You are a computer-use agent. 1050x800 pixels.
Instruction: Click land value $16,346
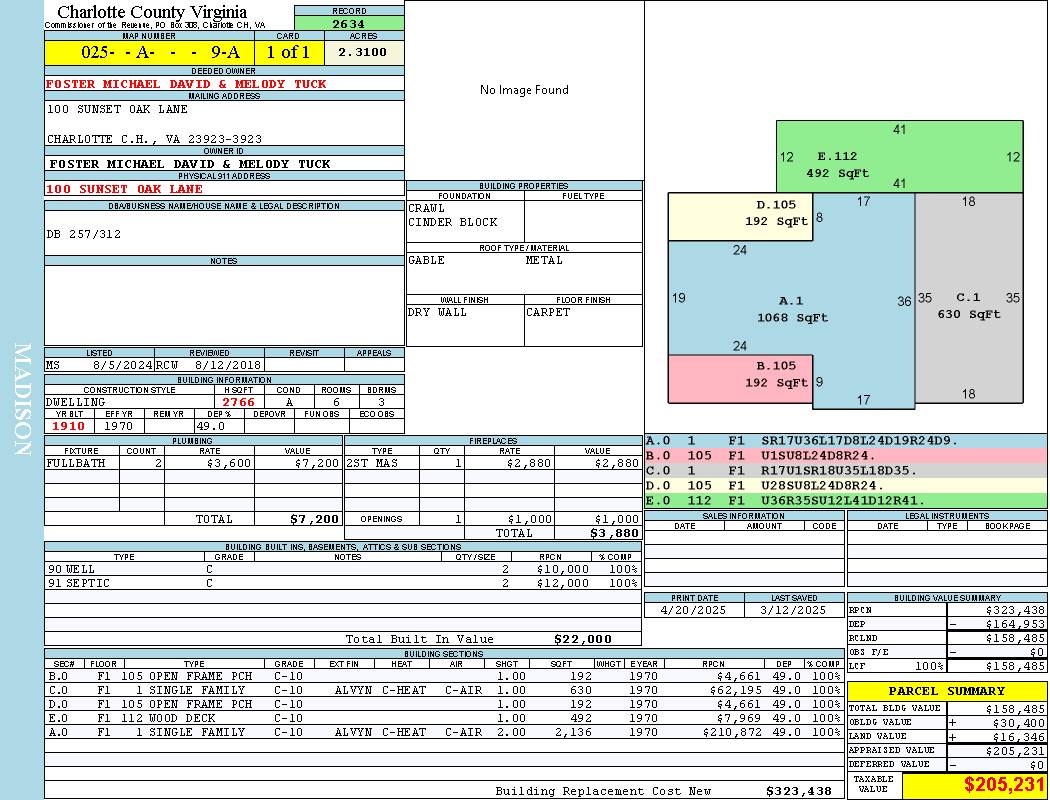pos(1019,737)
